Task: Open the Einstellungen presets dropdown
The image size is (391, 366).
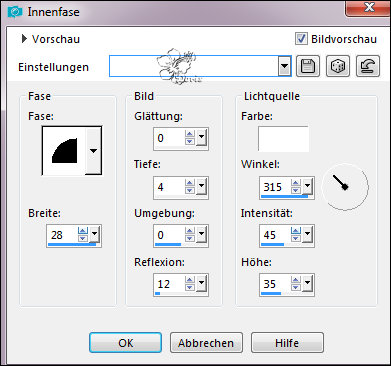Action: point(284,66)
